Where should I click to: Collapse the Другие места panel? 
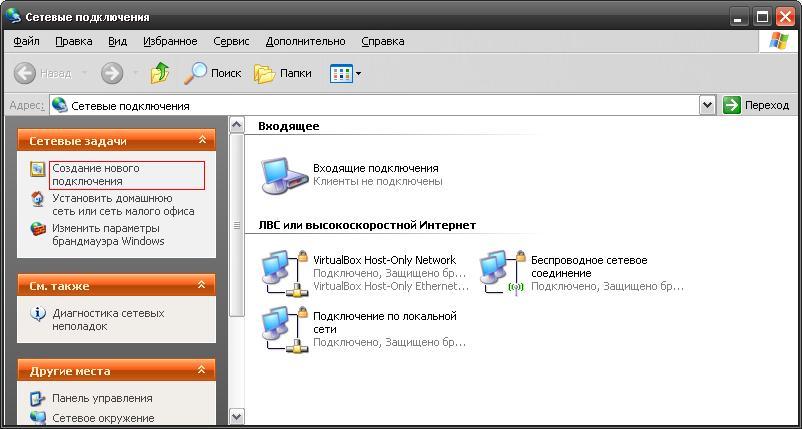point(202,370)
